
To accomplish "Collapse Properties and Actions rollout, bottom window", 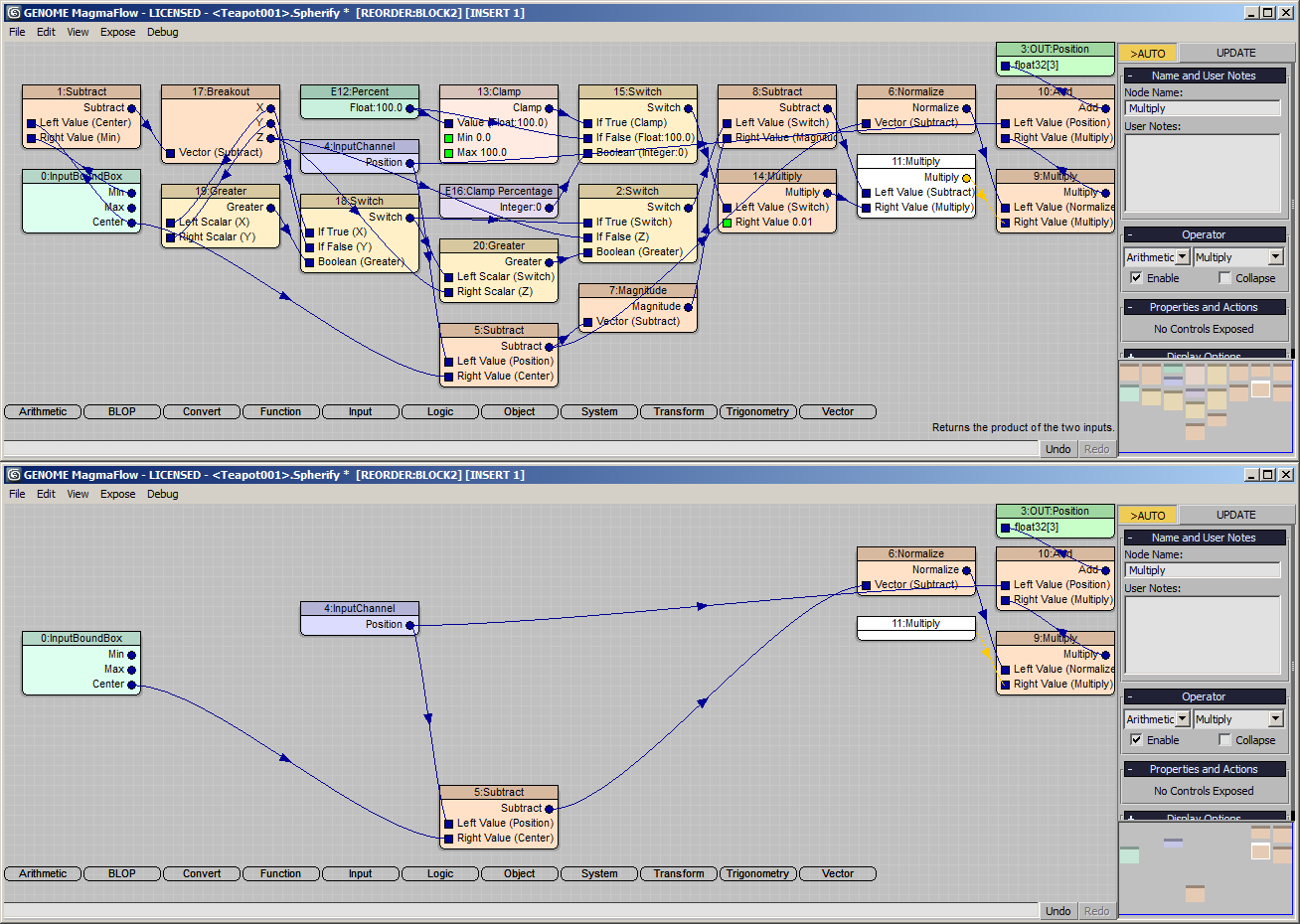I will point(1204,769).
